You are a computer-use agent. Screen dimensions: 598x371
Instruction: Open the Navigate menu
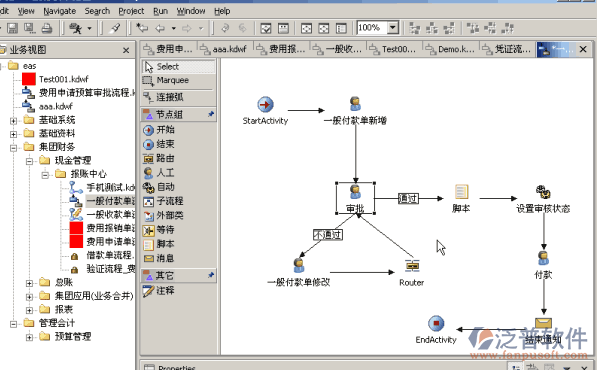click(x=59, y=11)
